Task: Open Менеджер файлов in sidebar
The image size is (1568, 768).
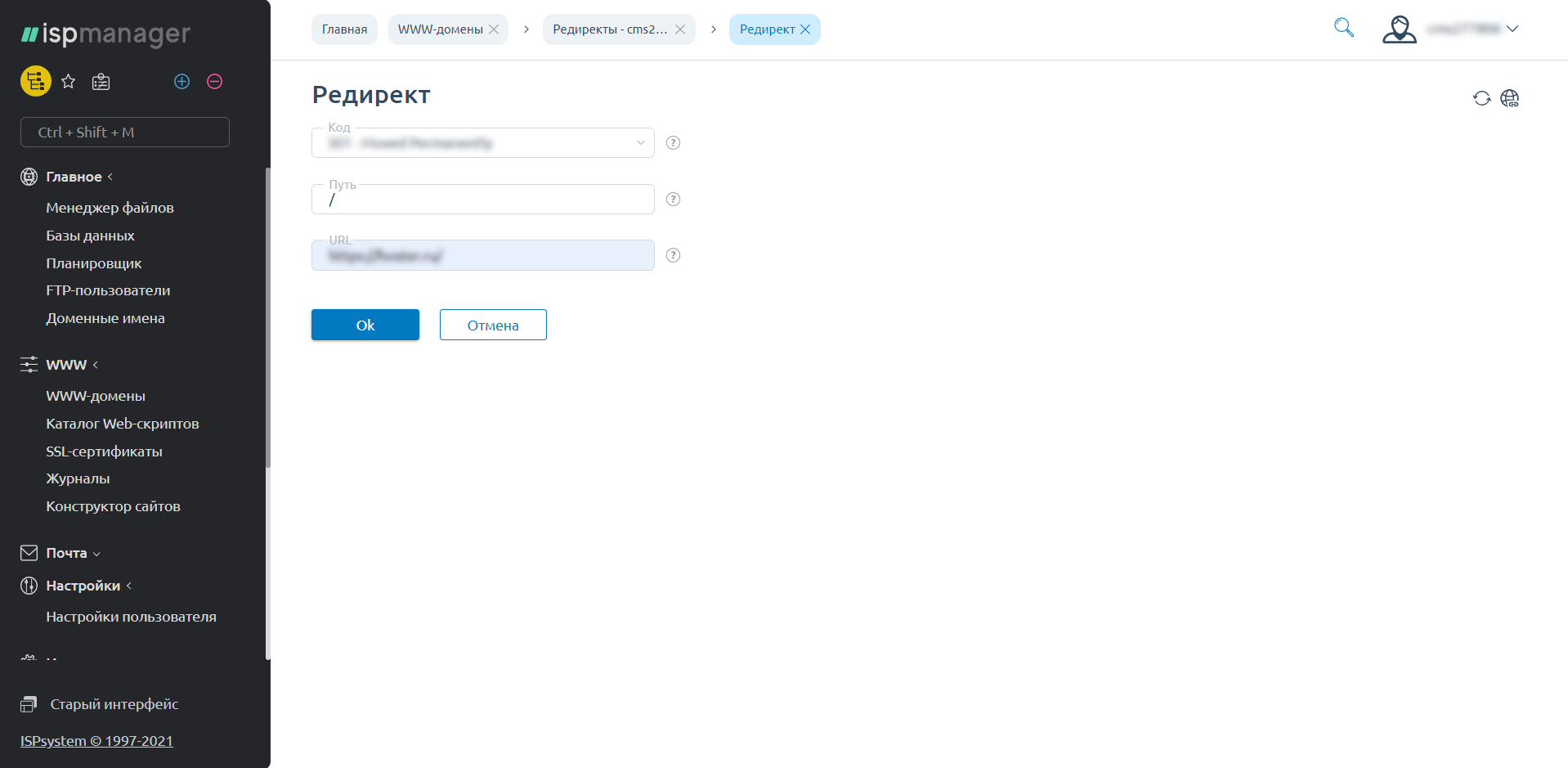Action: pyautogui.click(x=110, y=208)
